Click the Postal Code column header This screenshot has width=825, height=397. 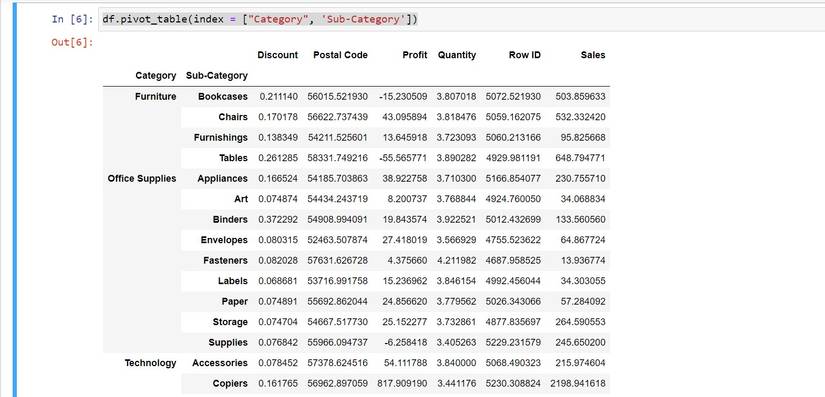pos(340,55)
